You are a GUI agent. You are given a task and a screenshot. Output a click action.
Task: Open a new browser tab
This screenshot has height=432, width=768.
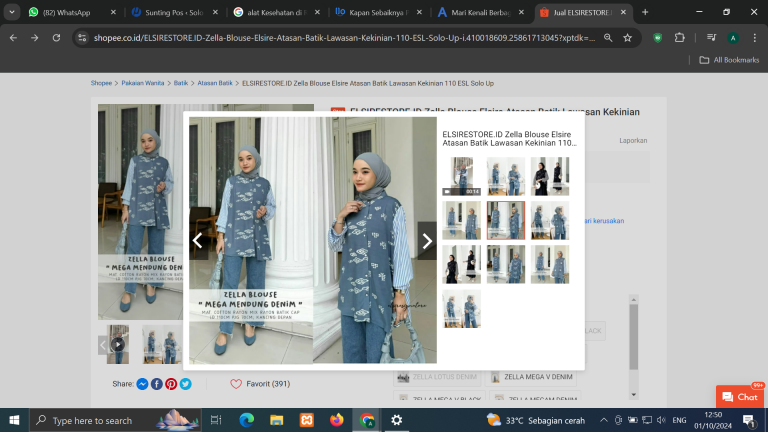coord(645,13)
